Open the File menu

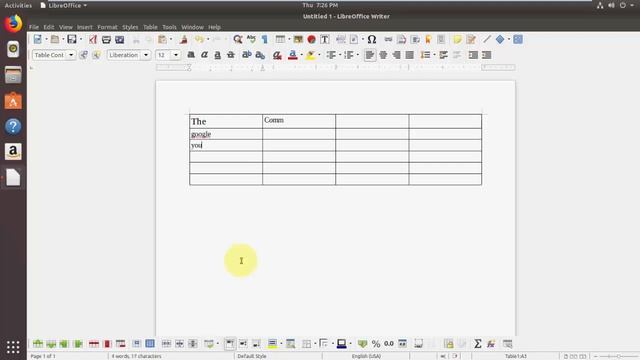34,27
